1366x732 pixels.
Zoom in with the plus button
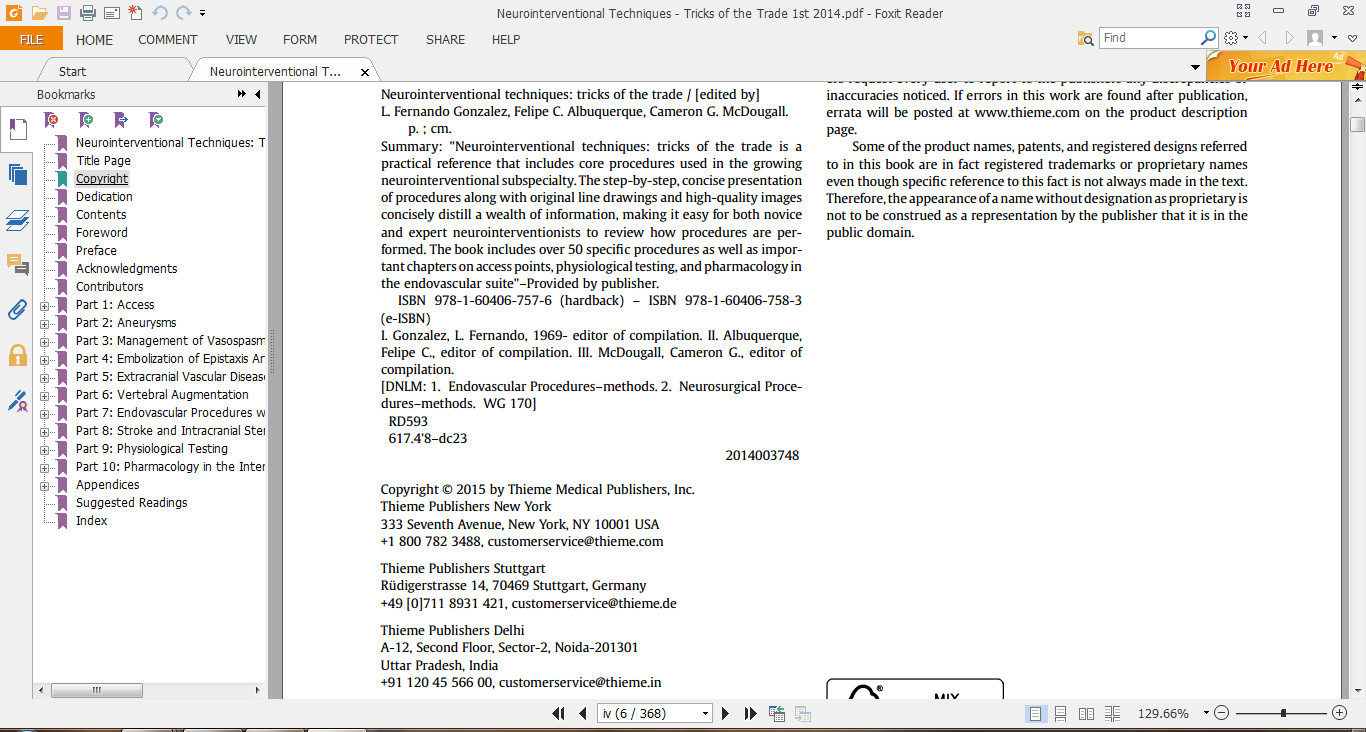(1340, 713)
